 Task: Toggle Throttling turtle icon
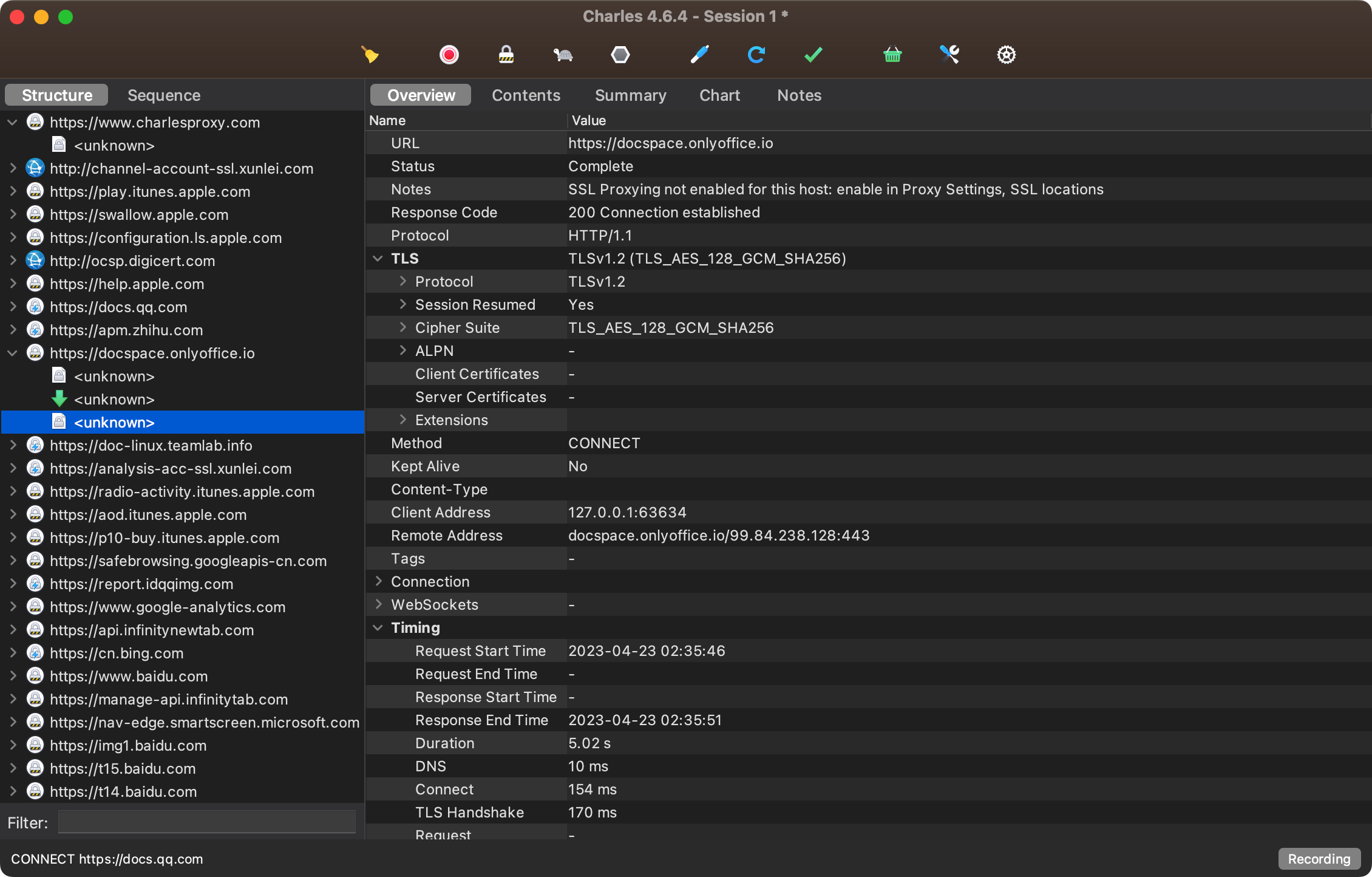tap(563, 55)
